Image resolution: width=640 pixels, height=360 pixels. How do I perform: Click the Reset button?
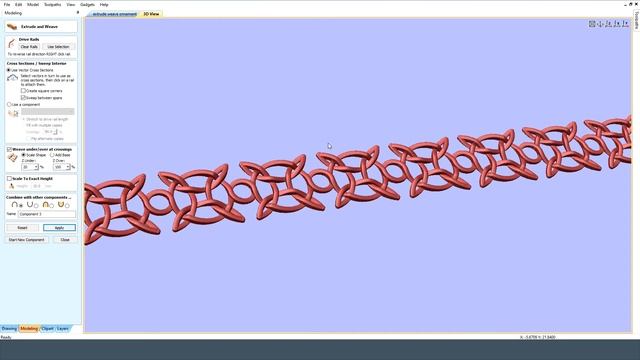[x=22, y=228]
